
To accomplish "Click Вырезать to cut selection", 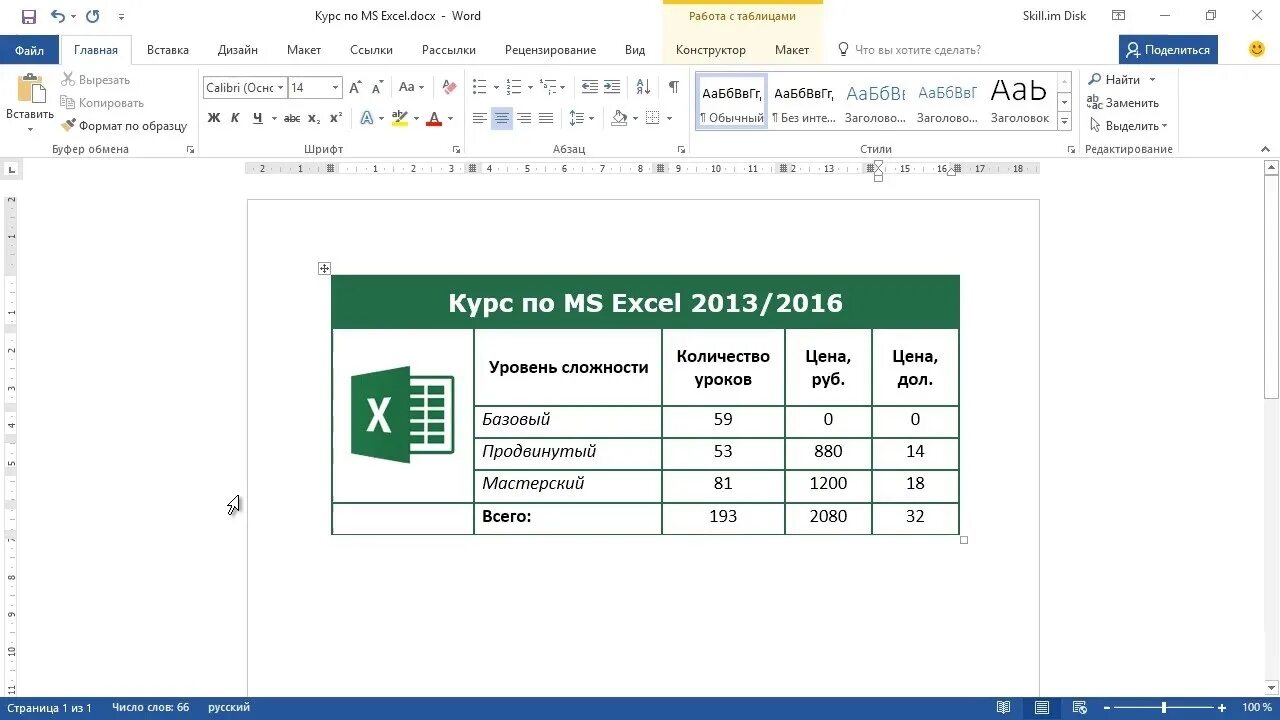I will tap(96, 80).
